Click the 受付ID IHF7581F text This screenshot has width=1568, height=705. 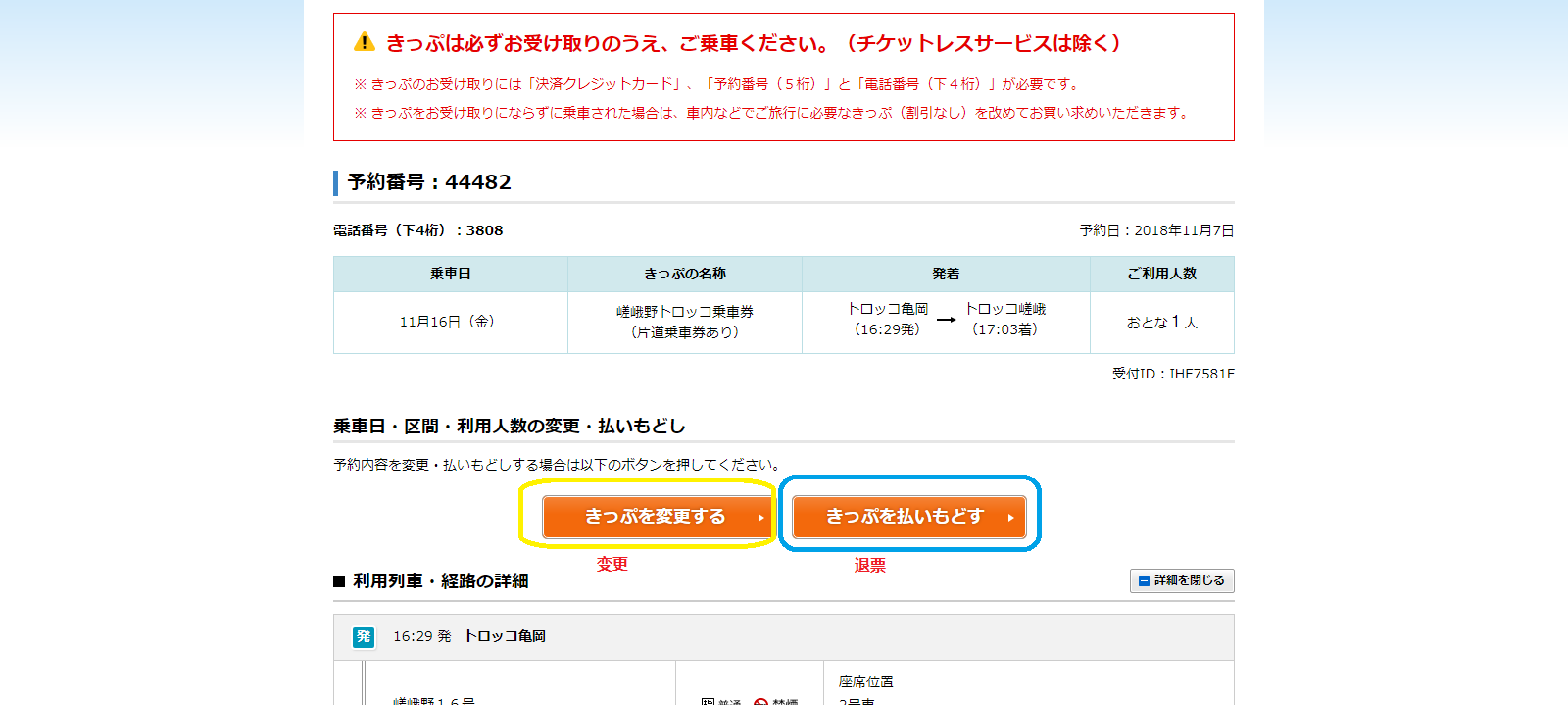click(1173, 374)
